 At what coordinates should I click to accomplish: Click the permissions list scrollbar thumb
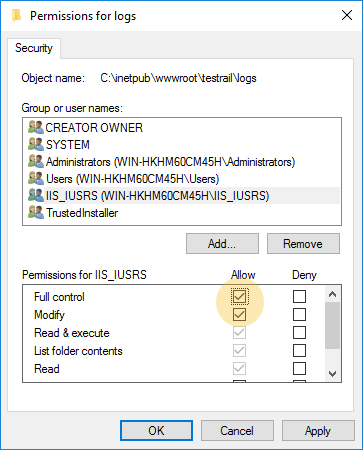click(x=332, y=326)
